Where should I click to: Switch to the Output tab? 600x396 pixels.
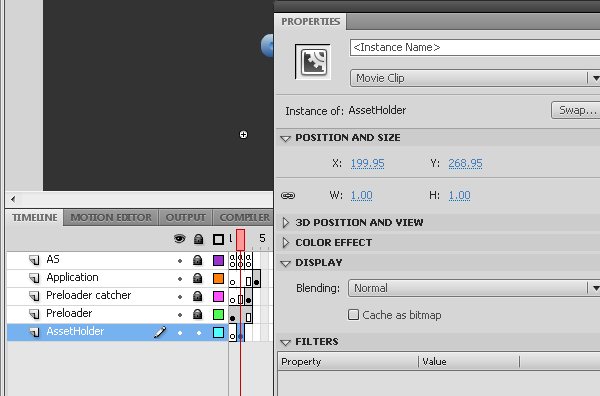click(186, 217)
